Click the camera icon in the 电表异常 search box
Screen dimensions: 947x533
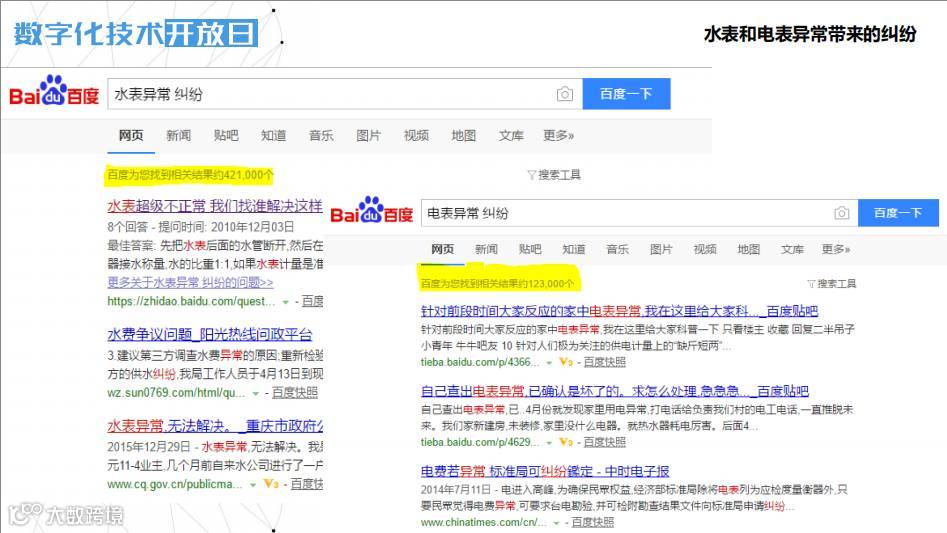tap(841, 213)
